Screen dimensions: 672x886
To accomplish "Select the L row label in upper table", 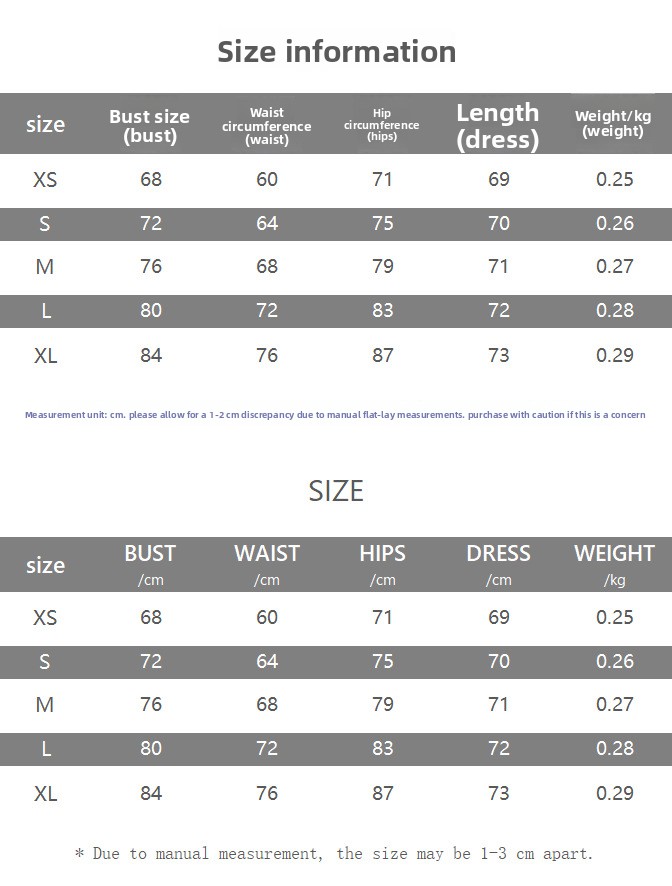I will pyautogui.click(x=46, y=311).
